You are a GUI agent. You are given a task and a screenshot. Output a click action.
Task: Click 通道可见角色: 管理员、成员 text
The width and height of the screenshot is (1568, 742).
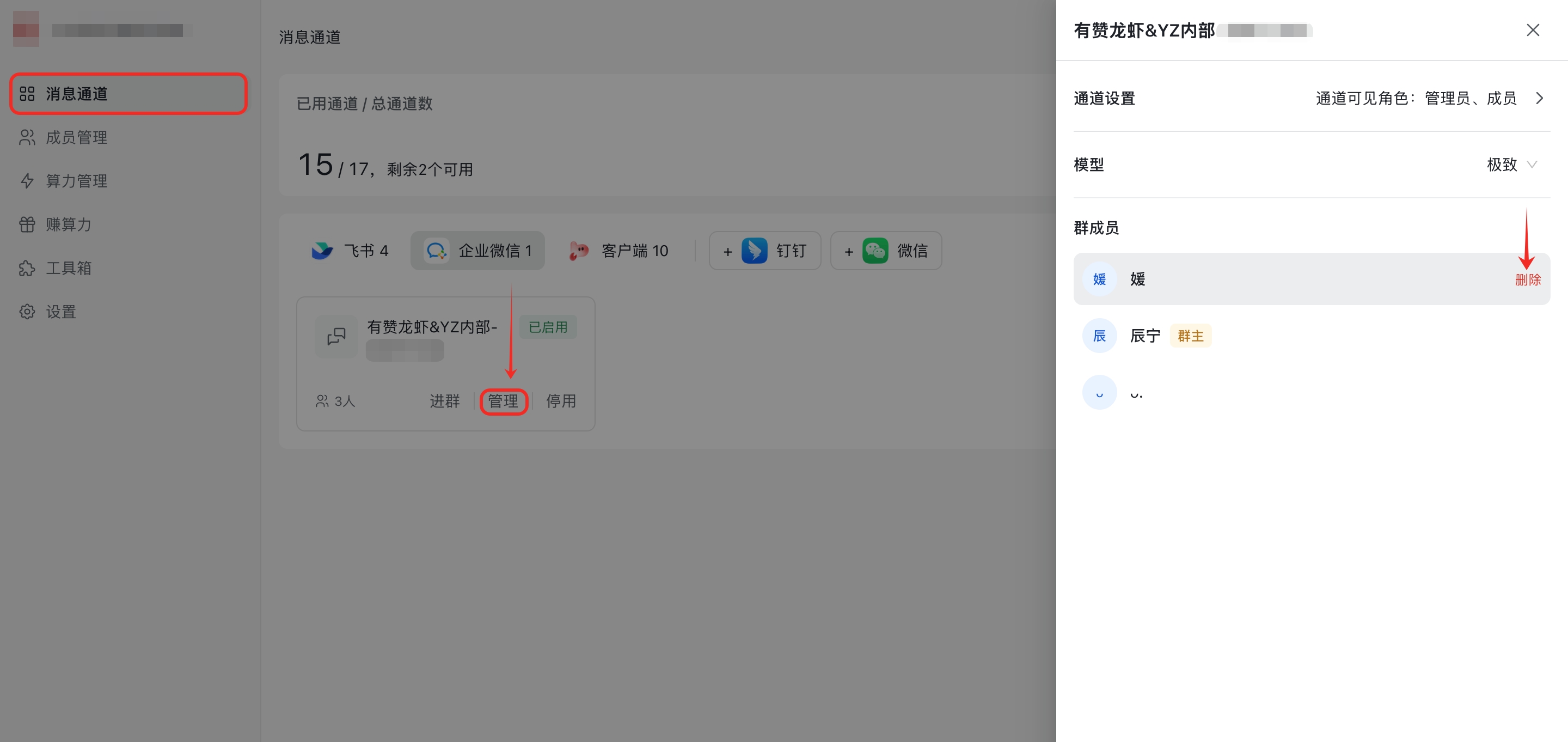click(1416, 98)
